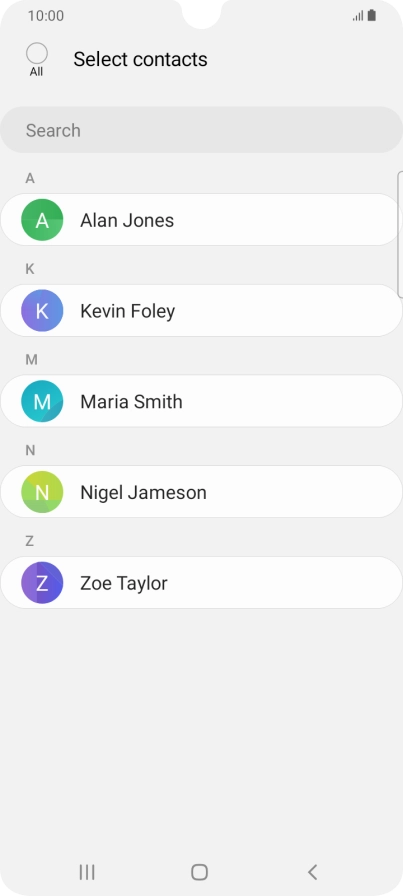Select the Zoe Taylor contact row

[201, 583]
